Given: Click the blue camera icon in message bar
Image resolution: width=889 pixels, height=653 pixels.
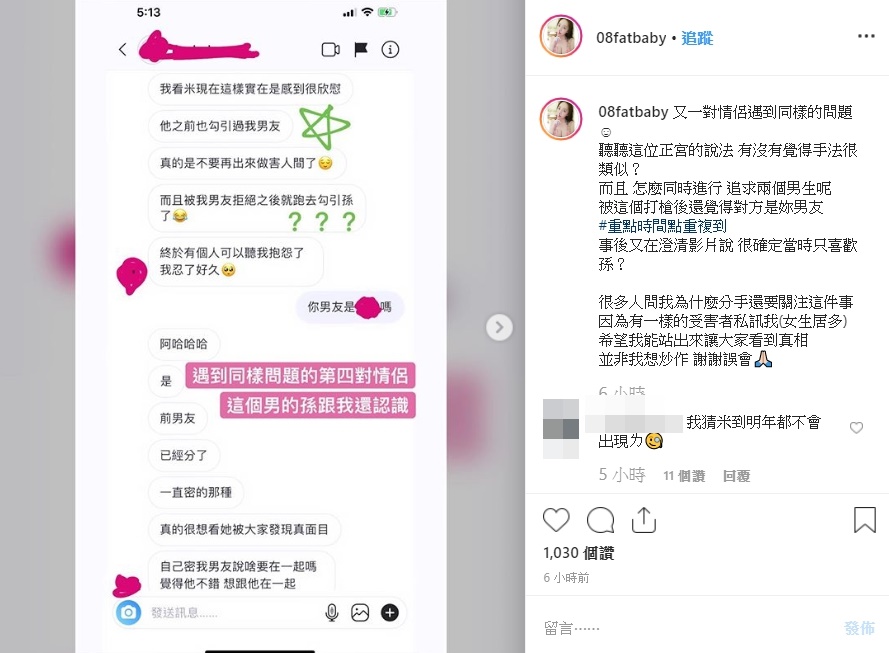Looking at the screenshot, I should click(129, 613).
